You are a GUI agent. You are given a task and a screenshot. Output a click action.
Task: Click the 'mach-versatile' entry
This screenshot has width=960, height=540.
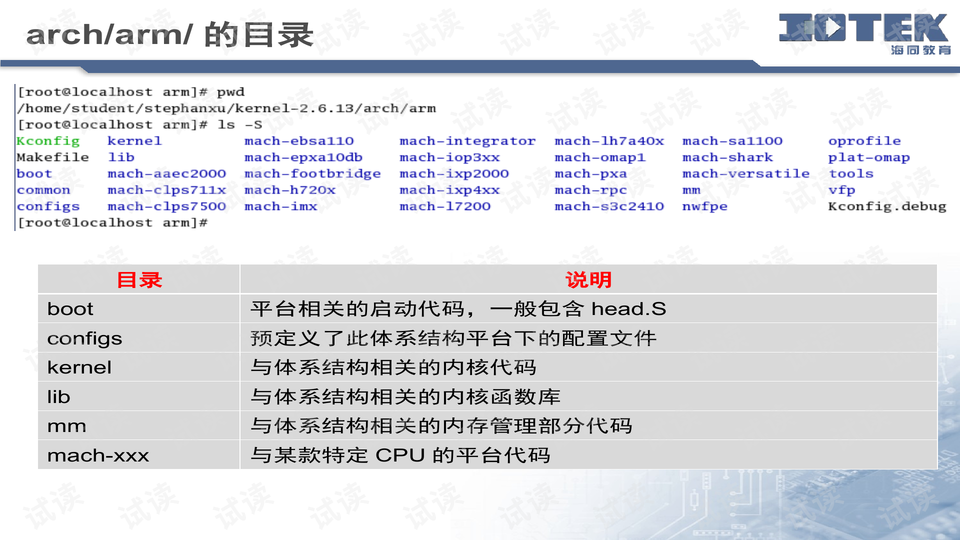746,174
